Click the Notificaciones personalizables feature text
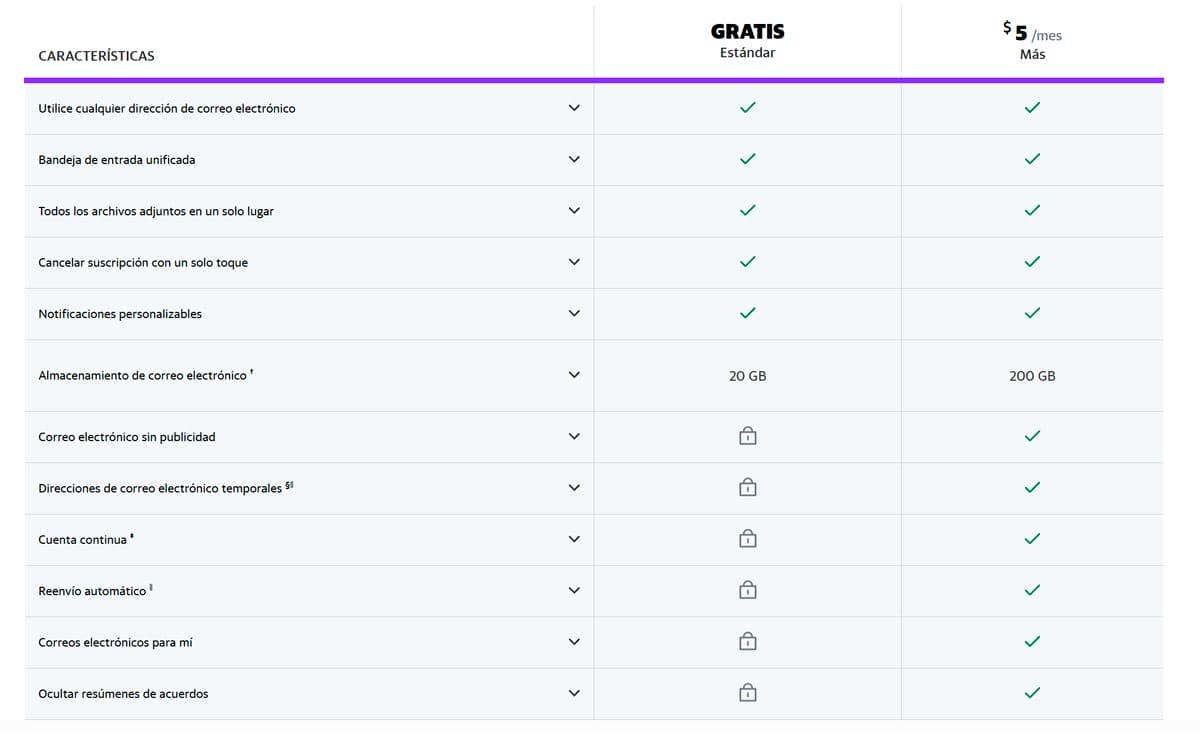 point(120,314)
